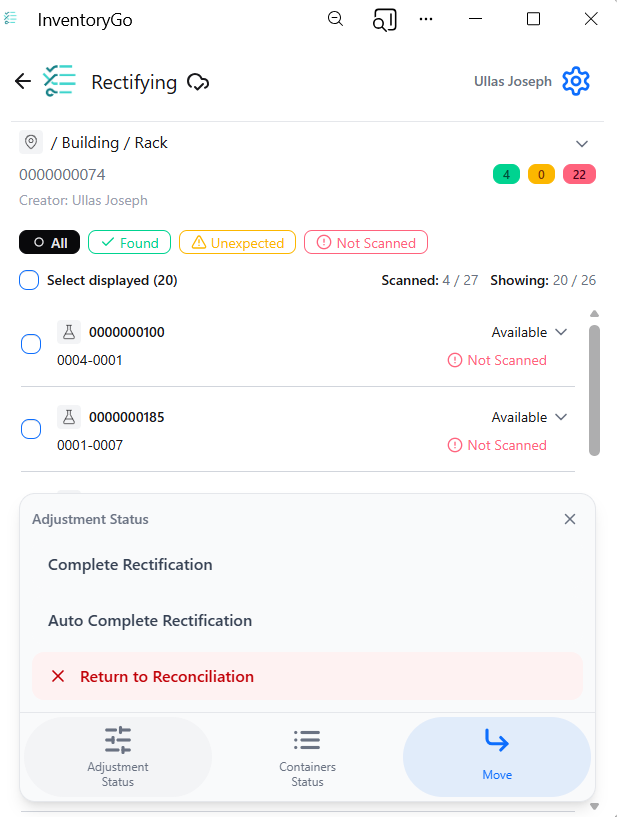
Task: Tick the checkbox for container 0000000100
Action: click(31, 344)
